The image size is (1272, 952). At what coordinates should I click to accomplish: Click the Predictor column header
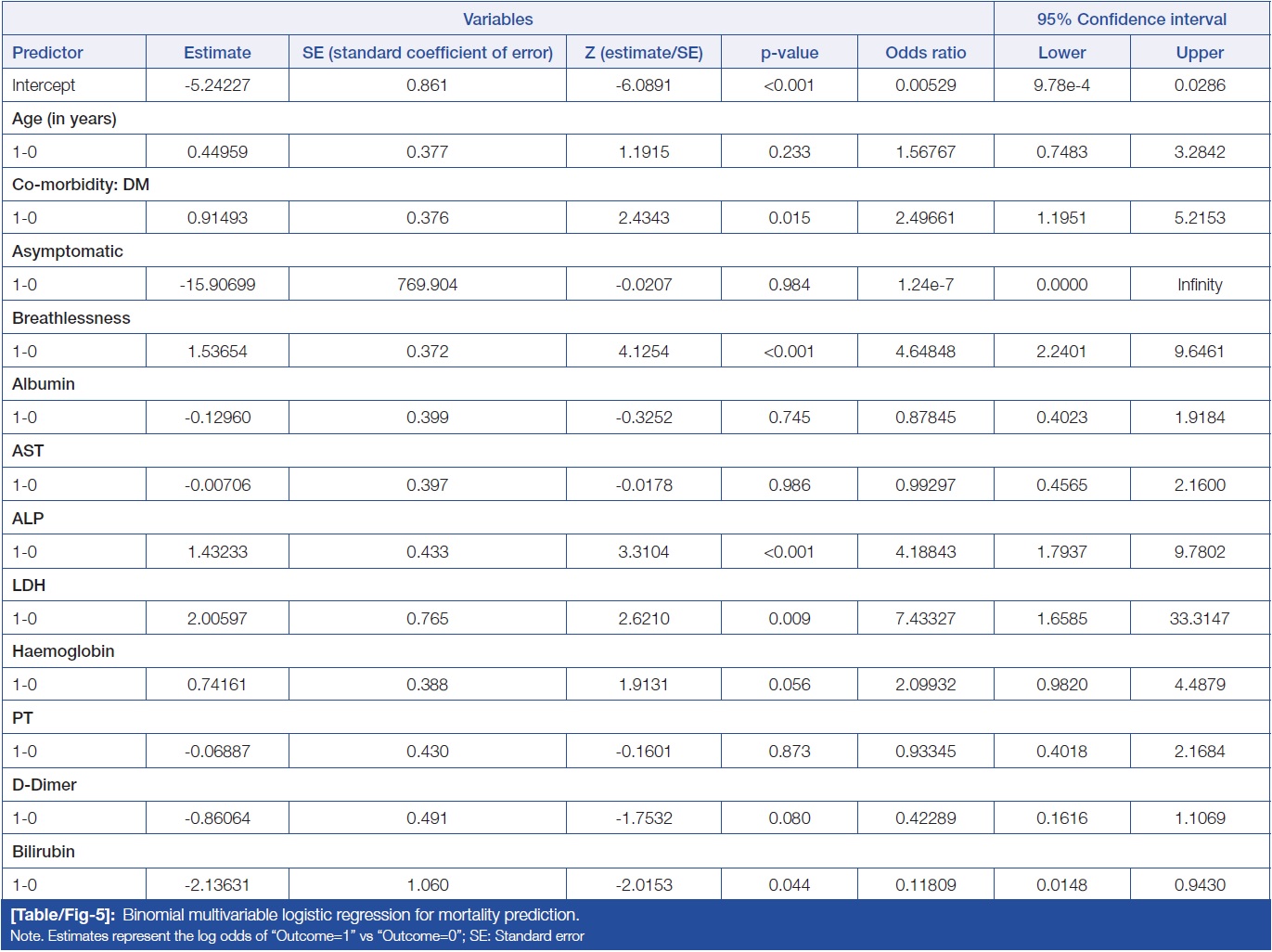point(47,53)
